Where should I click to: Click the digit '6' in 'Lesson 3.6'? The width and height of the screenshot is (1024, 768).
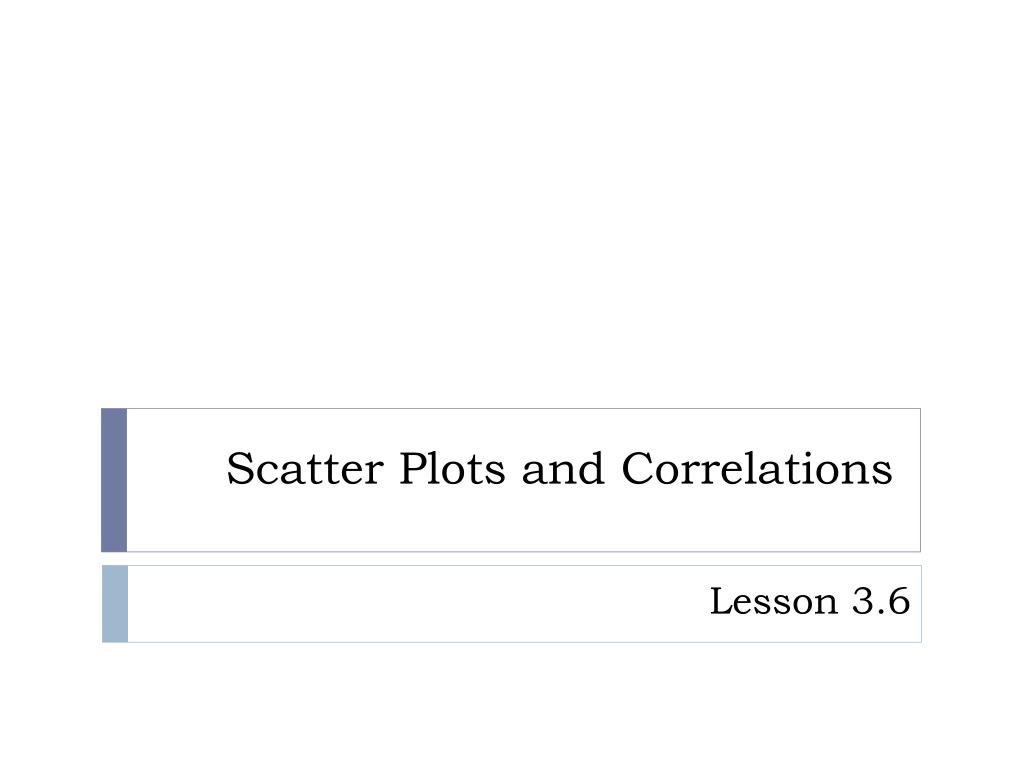point(899,601)
